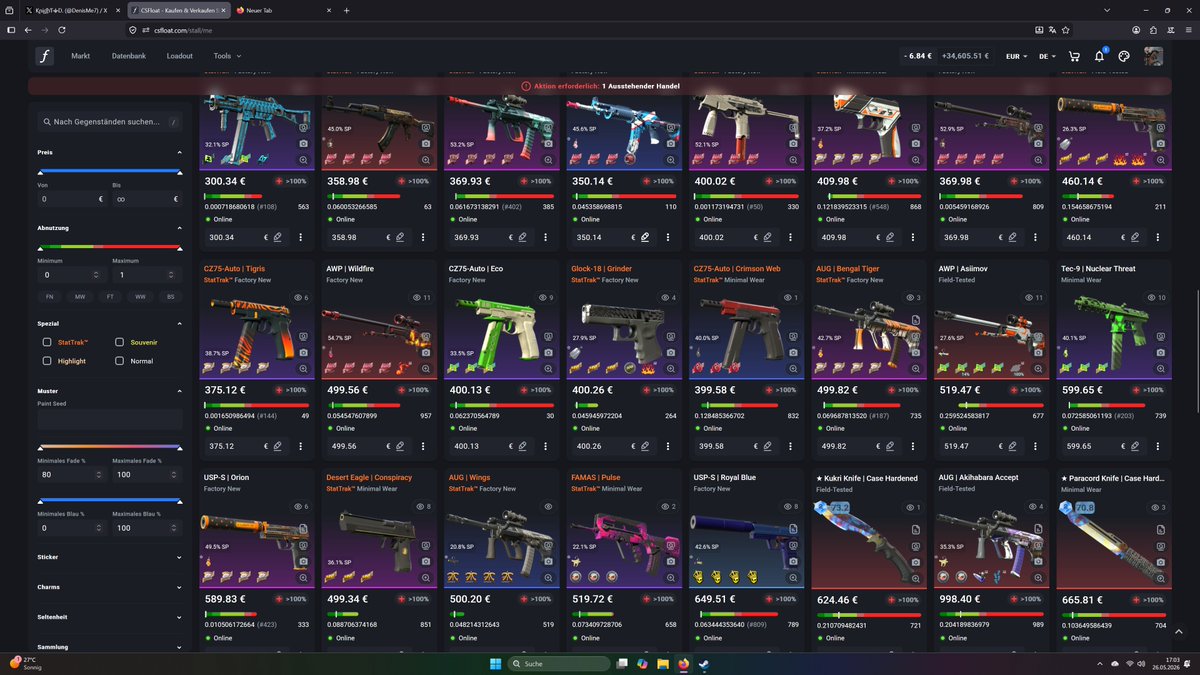Toggle the BS wear filter
This screenshot has width=1200, height=675.
click(x=170, y=297)
